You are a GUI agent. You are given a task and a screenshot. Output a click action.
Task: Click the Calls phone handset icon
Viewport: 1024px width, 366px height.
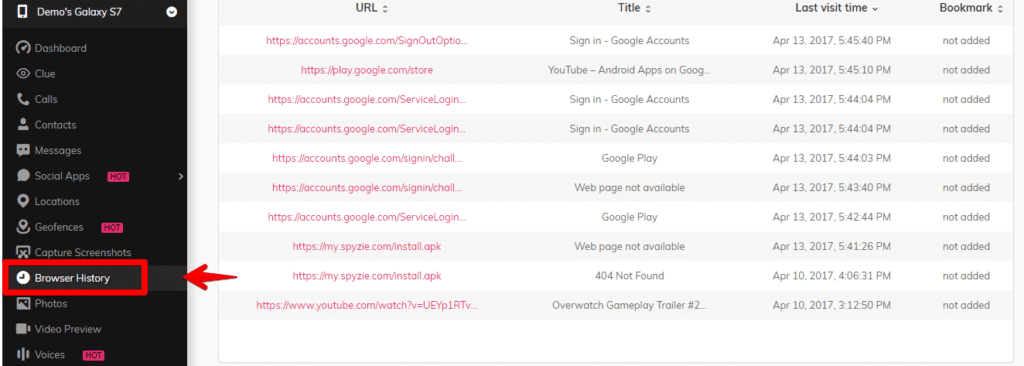click(x=24, y=99)
